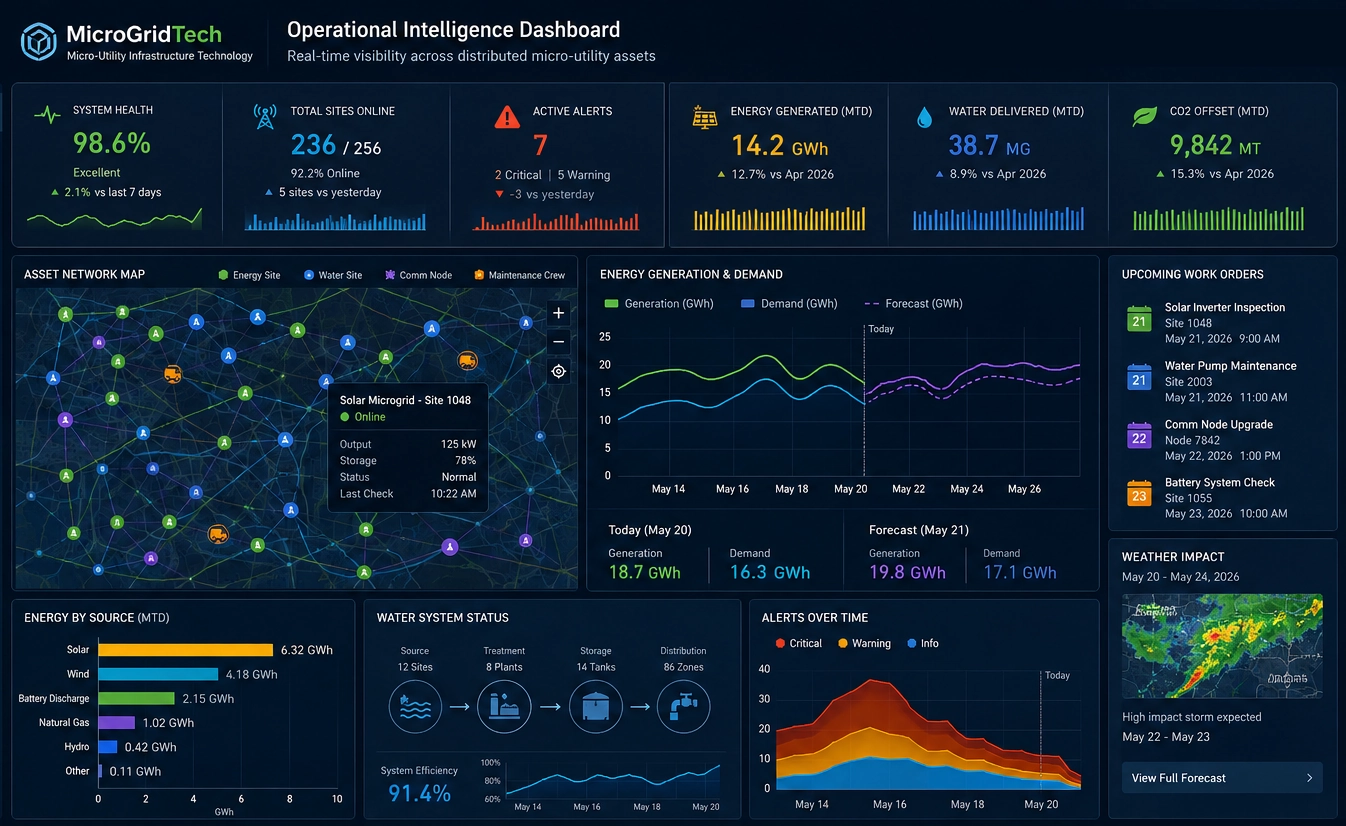Image resolution: width=1346 pixels, height=826 pixels.
Task: Click the Treatment plant icon
Action: coord(504,707)
